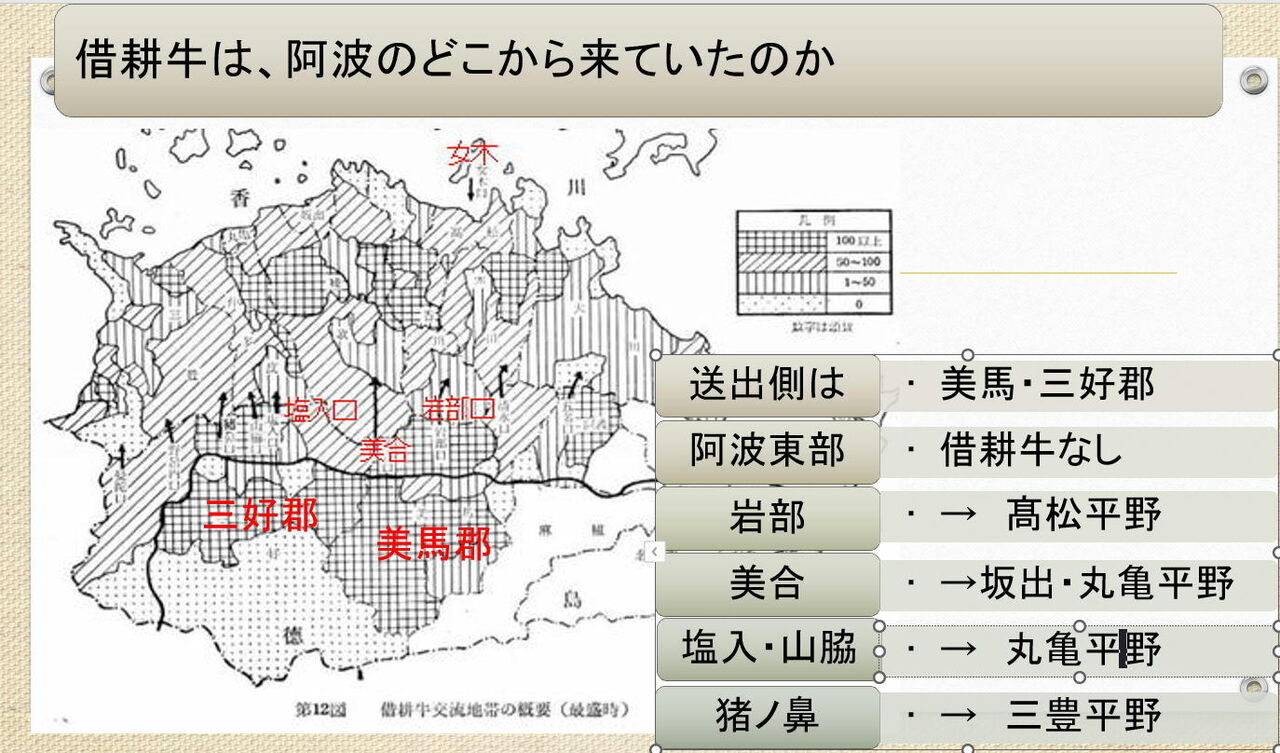Viewport: 1280px width, 753px height.
Task: Click the 岩部 box in the list
Action: 768,518
